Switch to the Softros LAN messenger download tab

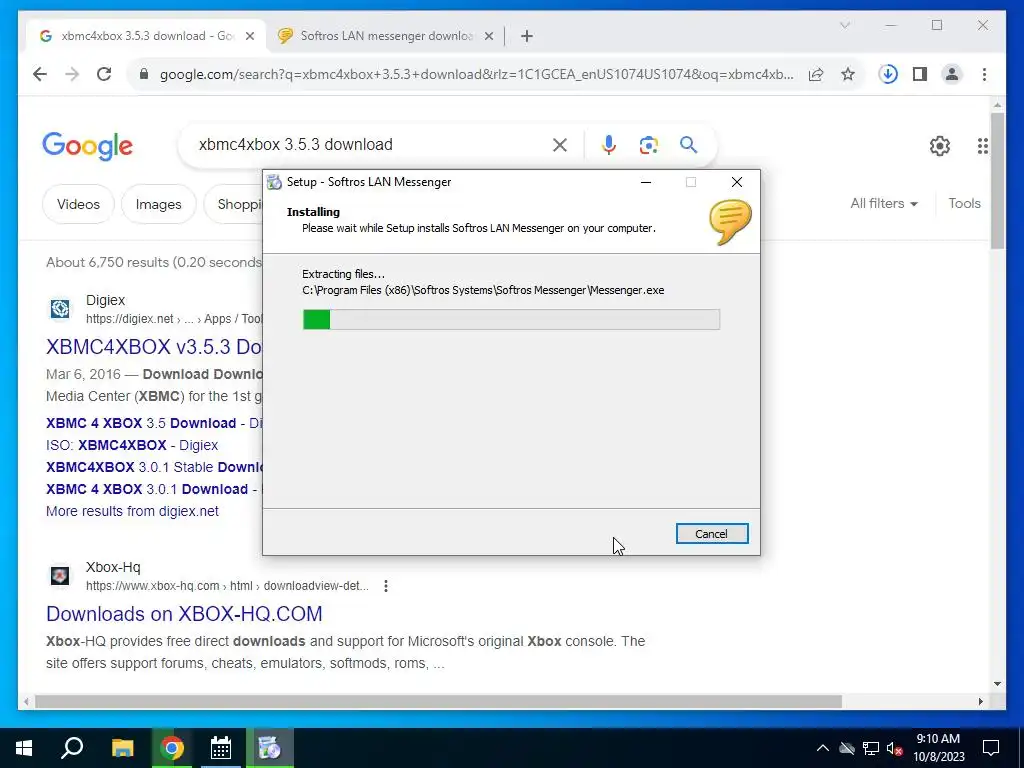385,36
